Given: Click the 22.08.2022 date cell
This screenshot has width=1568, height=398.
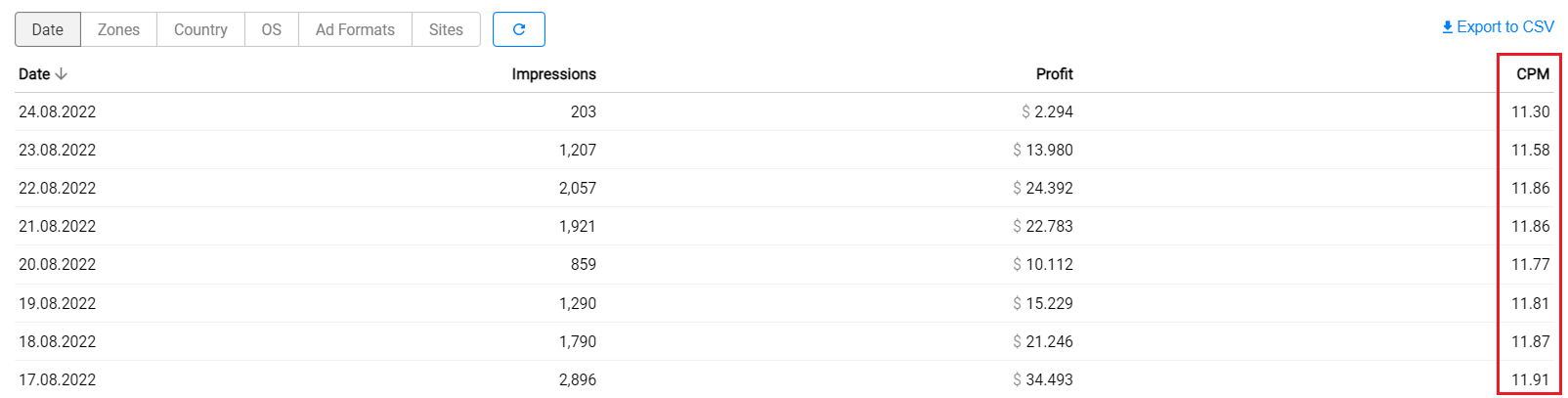Looking at the screenshot, I should 57,188.
